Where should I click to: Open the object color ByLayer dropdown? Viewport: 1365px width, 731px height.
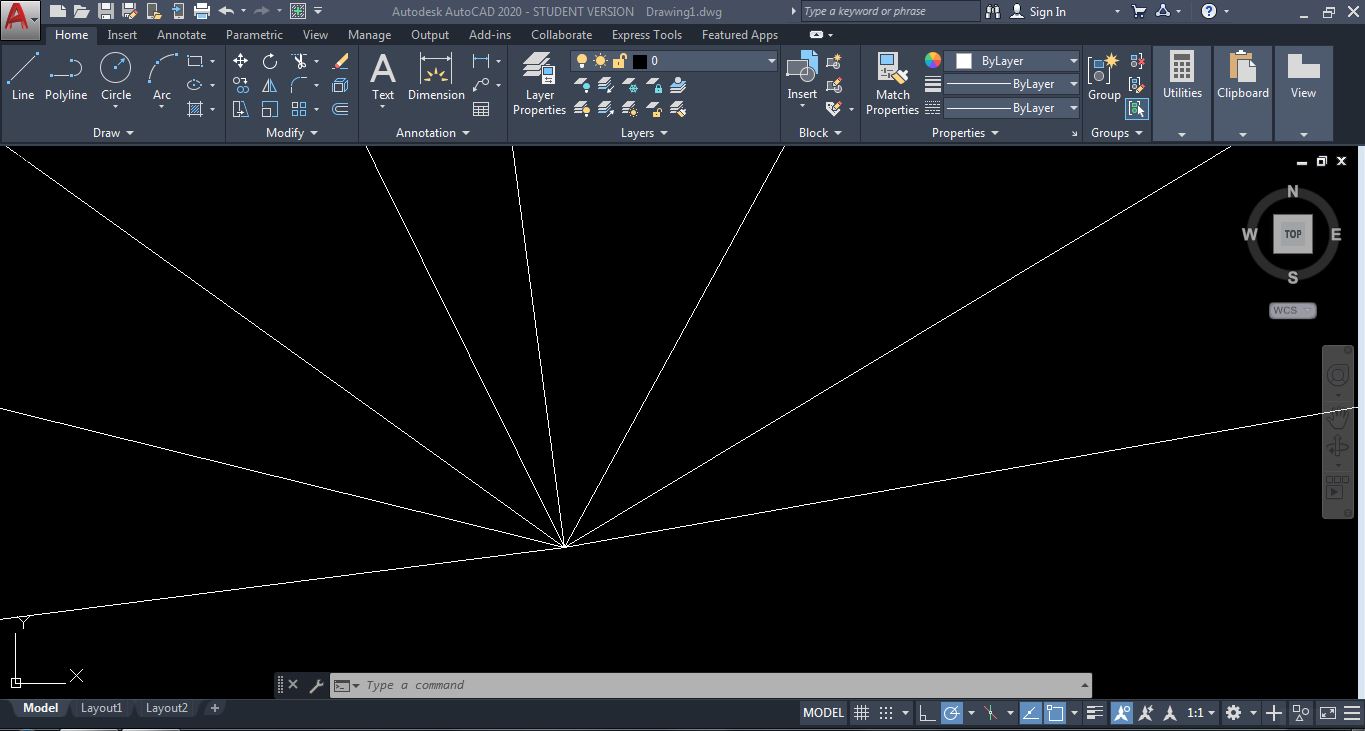pos(1073,60)
